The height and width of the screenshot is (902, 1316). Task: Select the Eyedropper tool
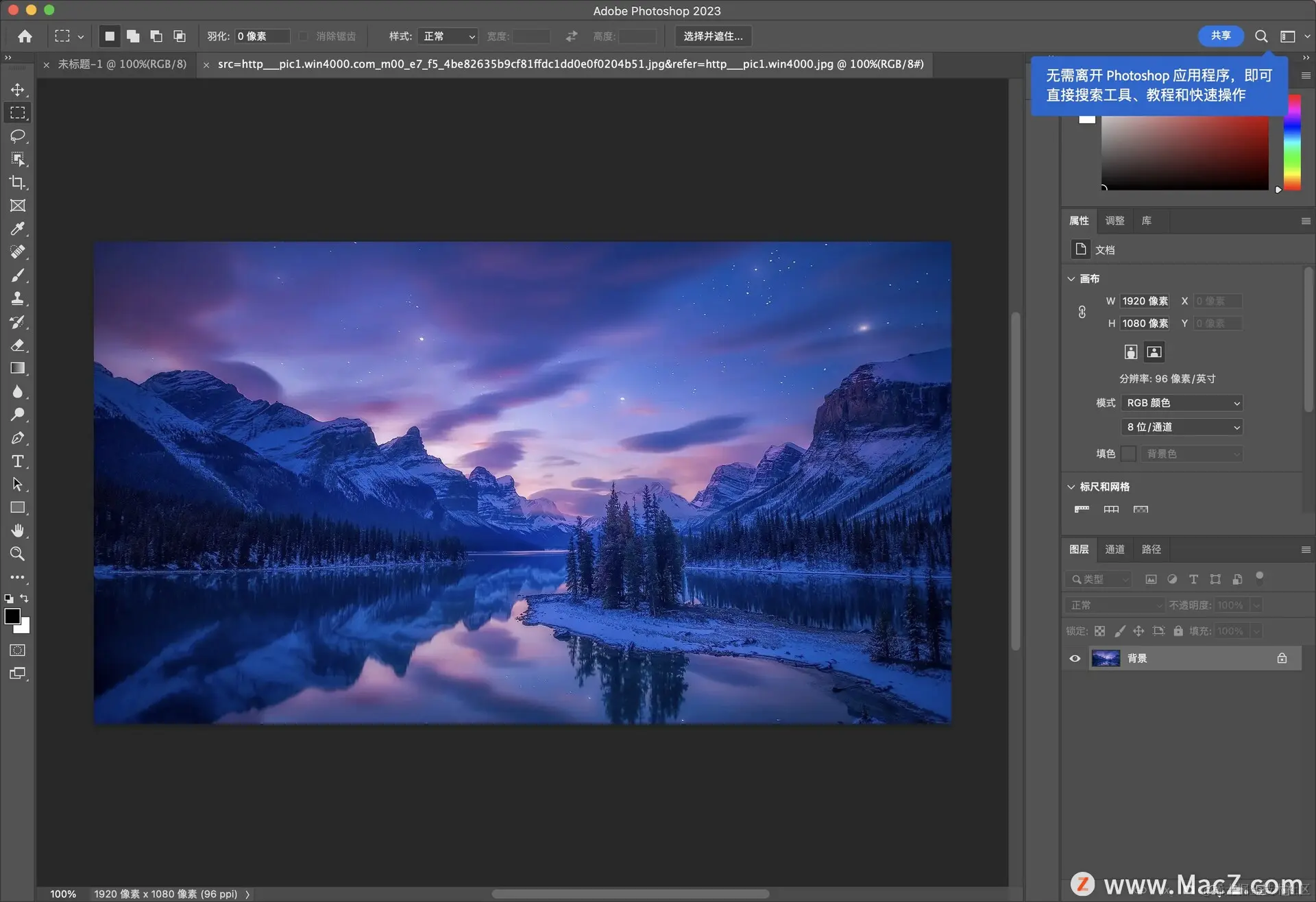[18, 228]
